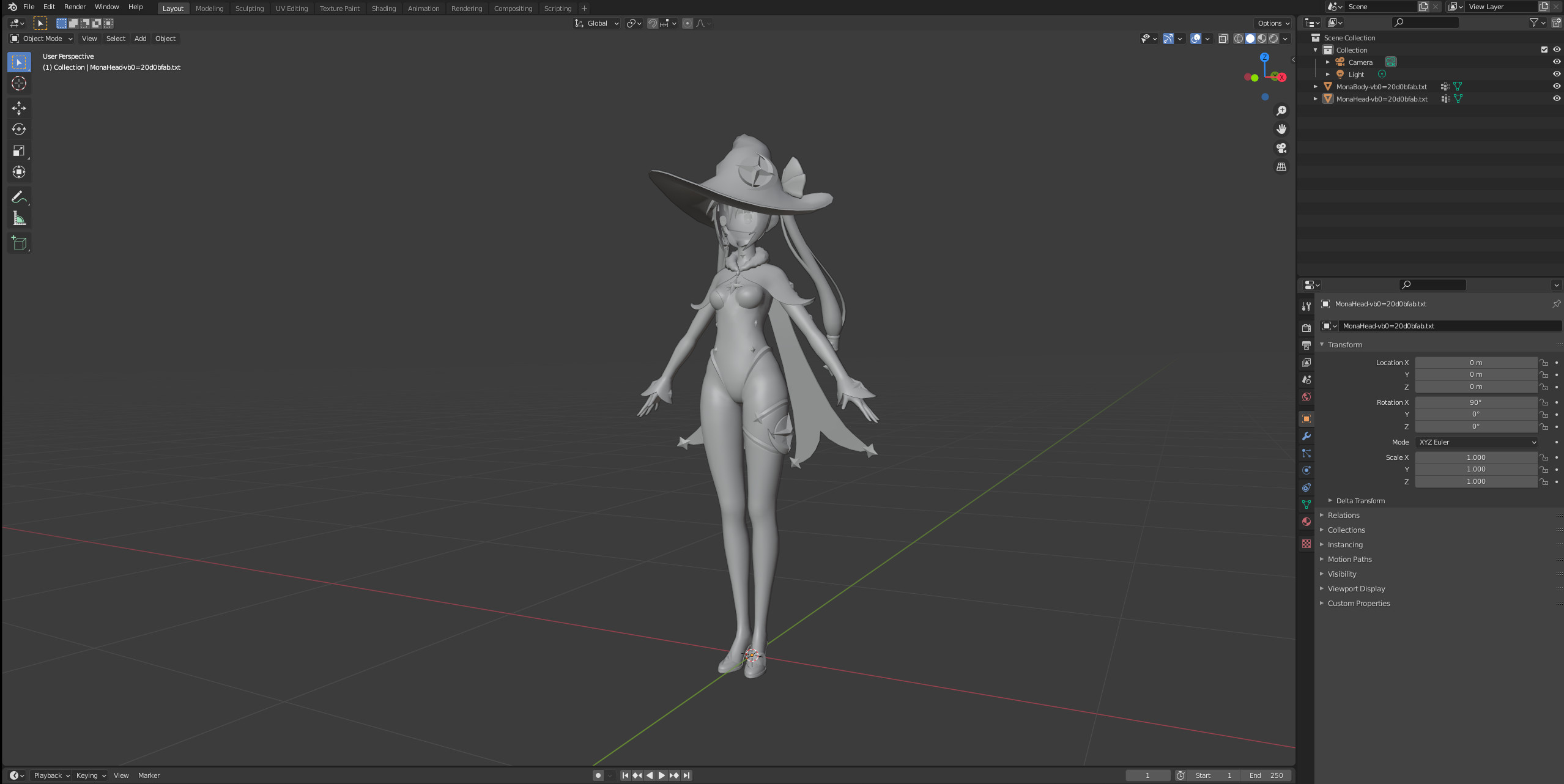Activate the Measure tool
Screen dimensions: 1564x784
point(19,218)
